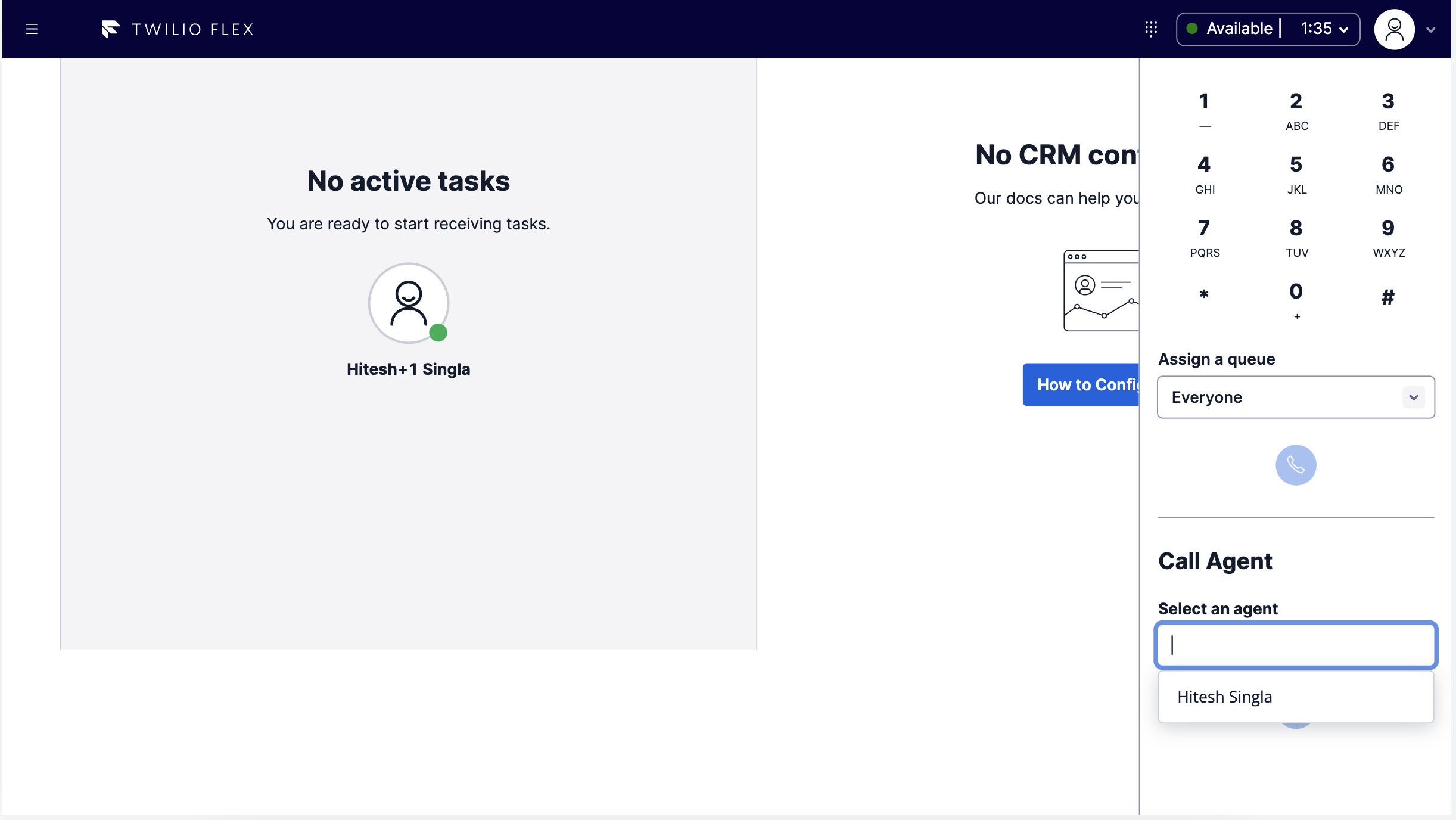Open the hamburger side navigation menu
Viewport: 1456px width, 820px height.
[x=32, y=29]
